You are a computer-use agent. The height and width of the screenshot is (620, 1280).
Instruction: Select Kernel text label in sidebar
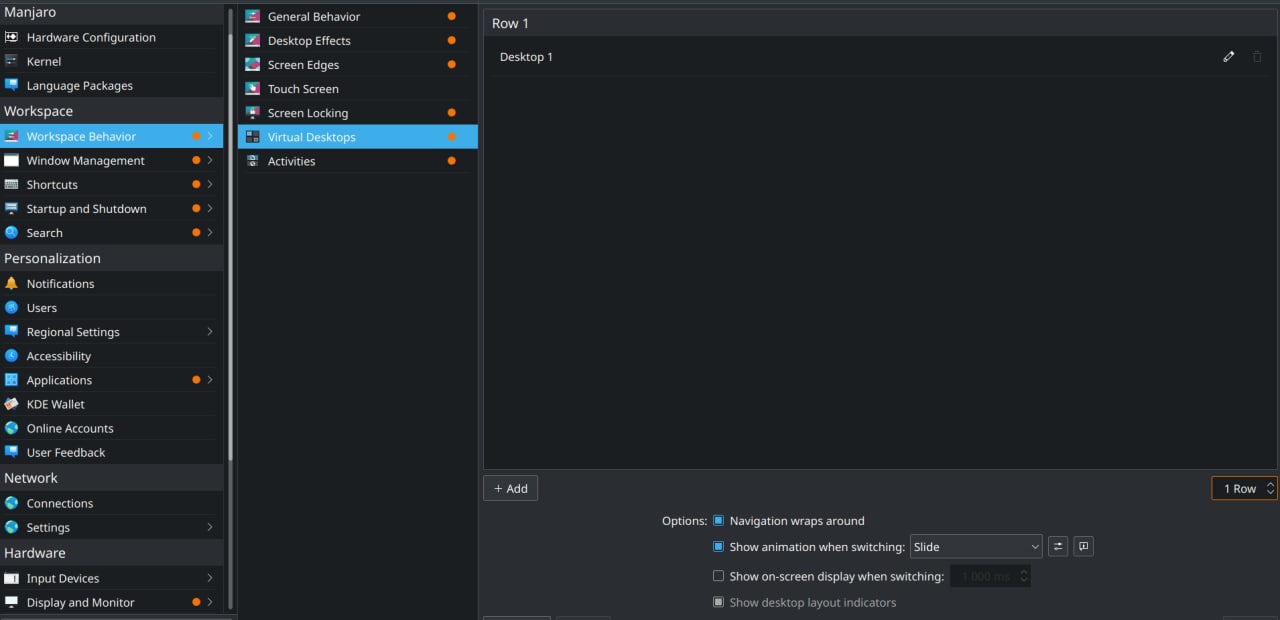click(x=44, y=62)
